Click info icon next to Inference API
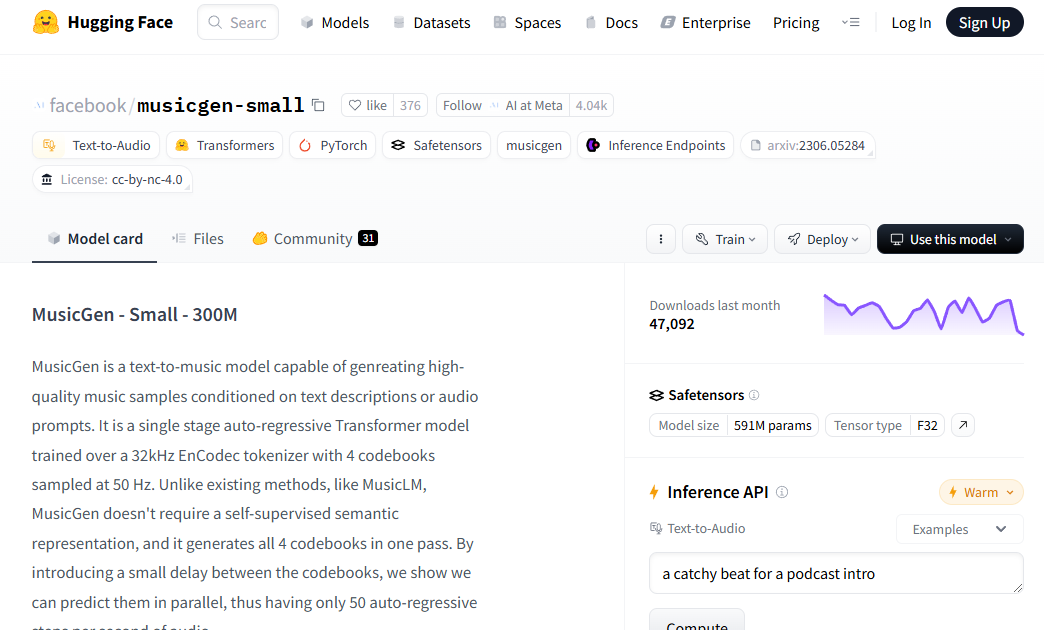Viewport: 1044px width, 630px height. (782, 492)
